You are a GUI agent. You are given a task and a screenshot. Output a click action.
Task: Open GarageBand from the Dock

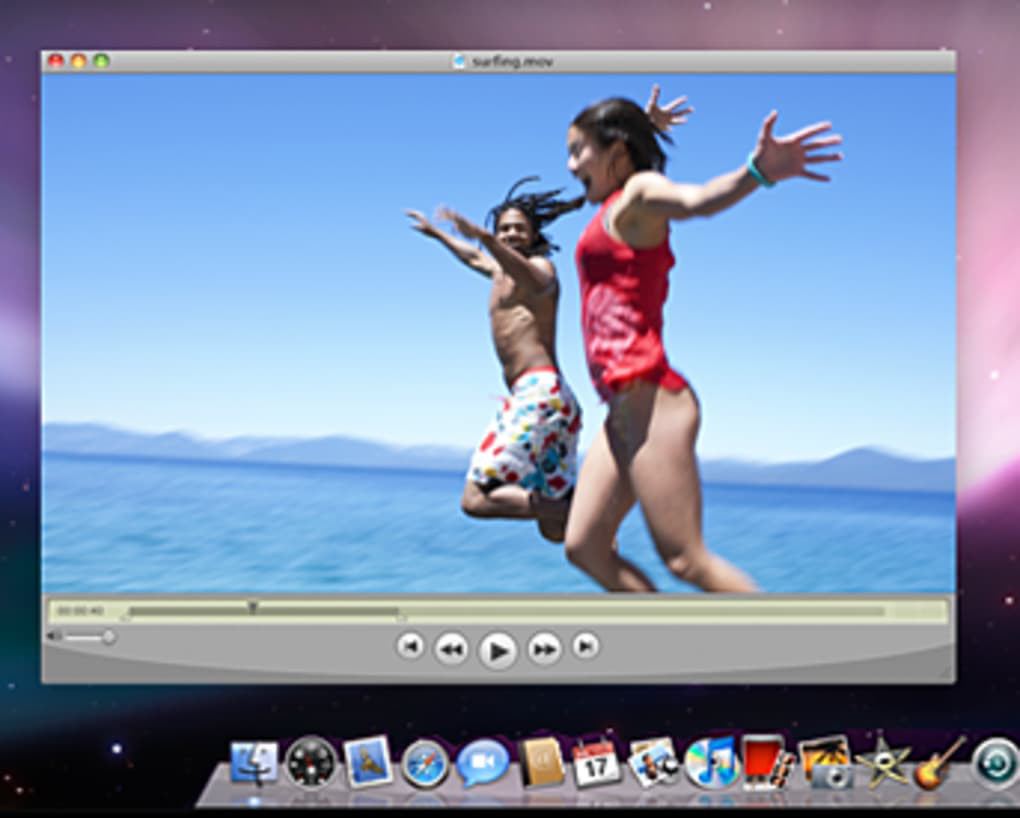coord(938,763)
